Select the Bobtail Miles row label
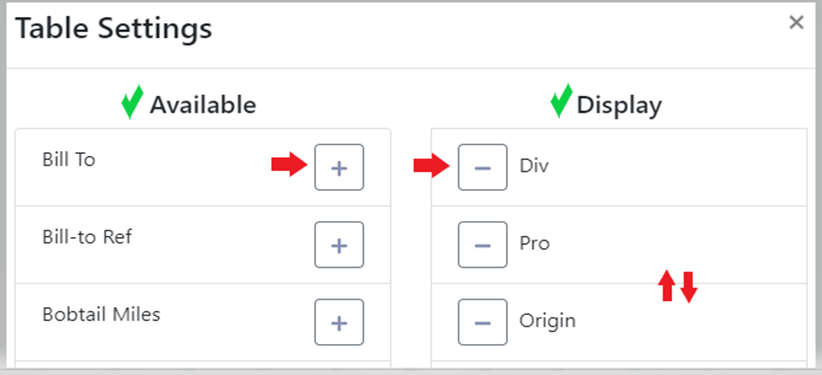 click(101, 314)
